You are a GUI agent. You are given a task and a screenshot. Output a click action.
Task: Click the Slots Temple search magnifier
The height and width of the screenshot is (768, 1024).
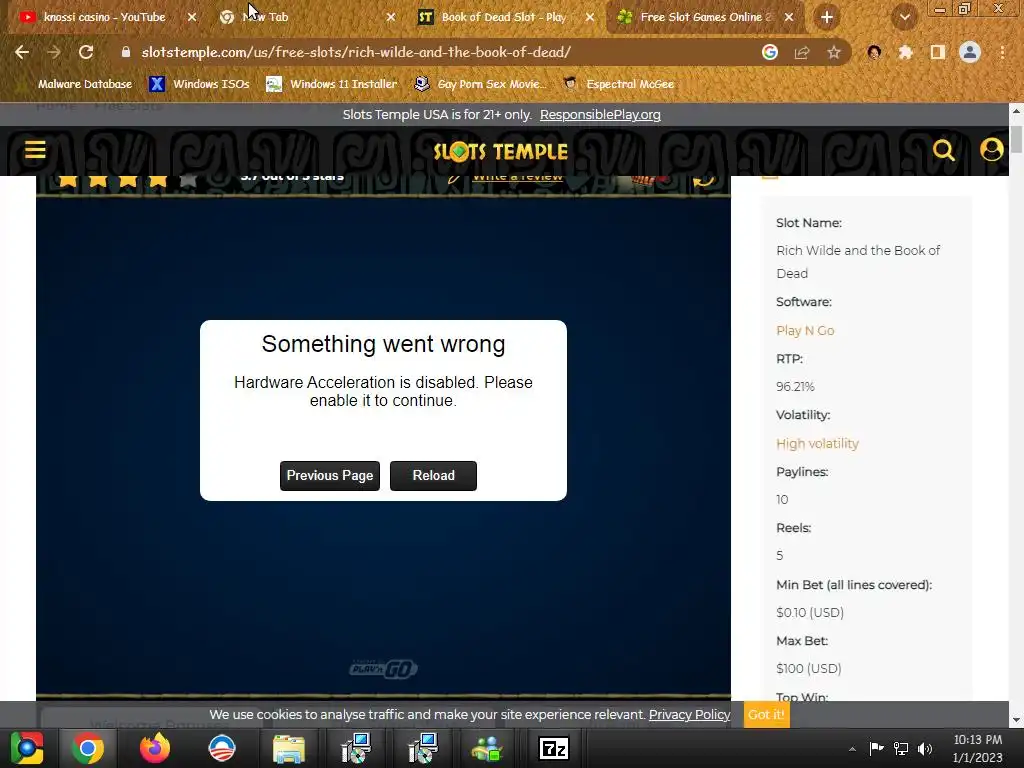943,150
